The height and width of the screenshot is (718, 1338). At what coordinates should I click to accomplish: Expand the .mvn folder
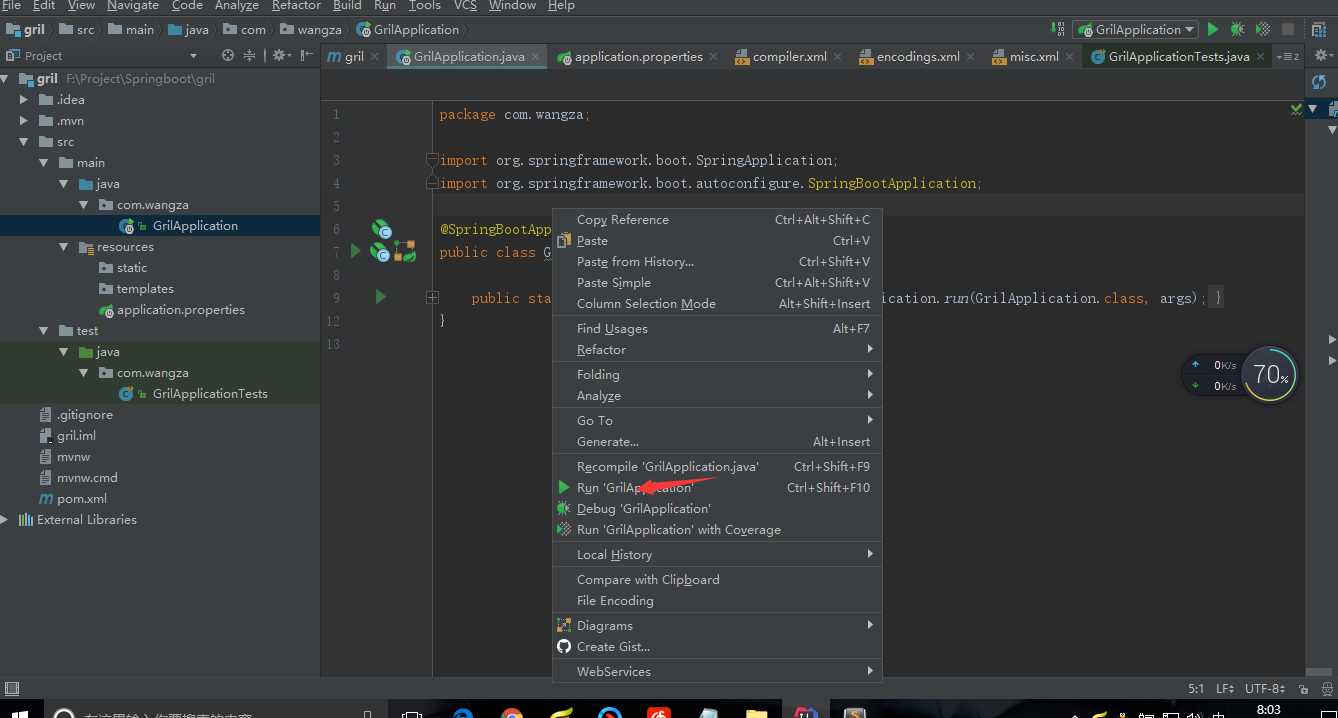(25, 120)
